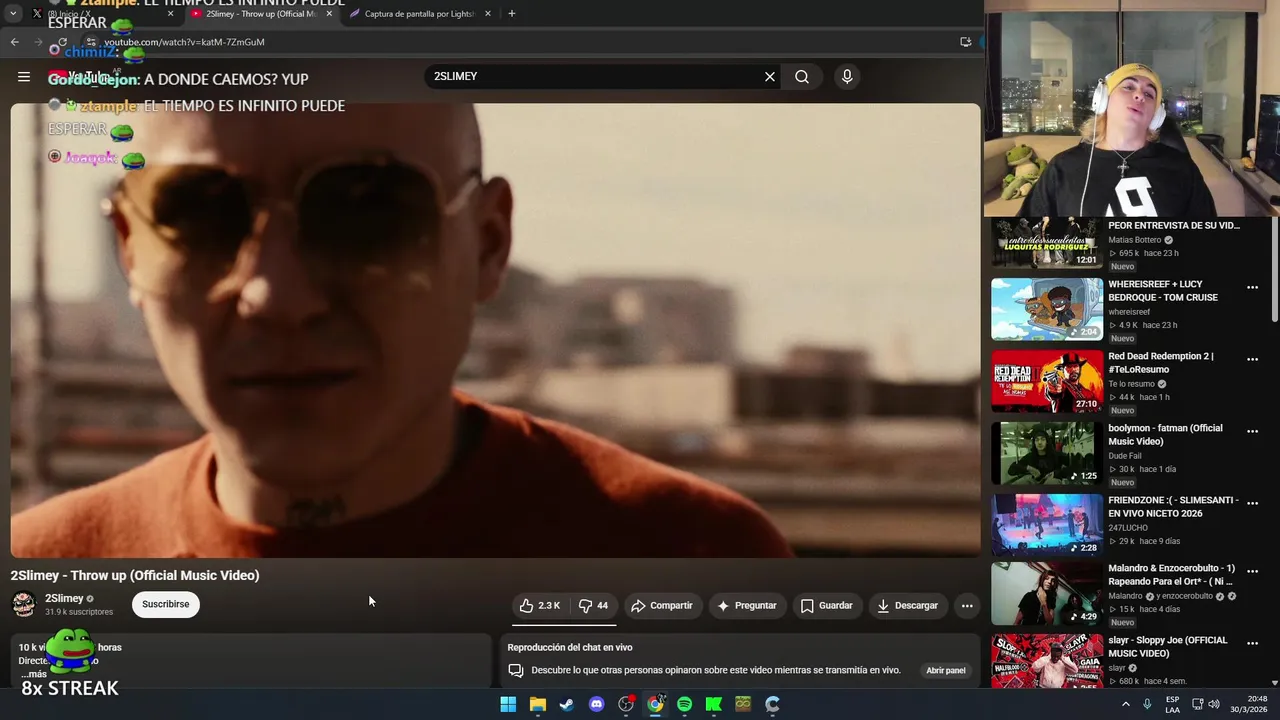Open options for Red Dead Redemption 2 video
The image size is (1280, 720).
[x=1252, y=360]
